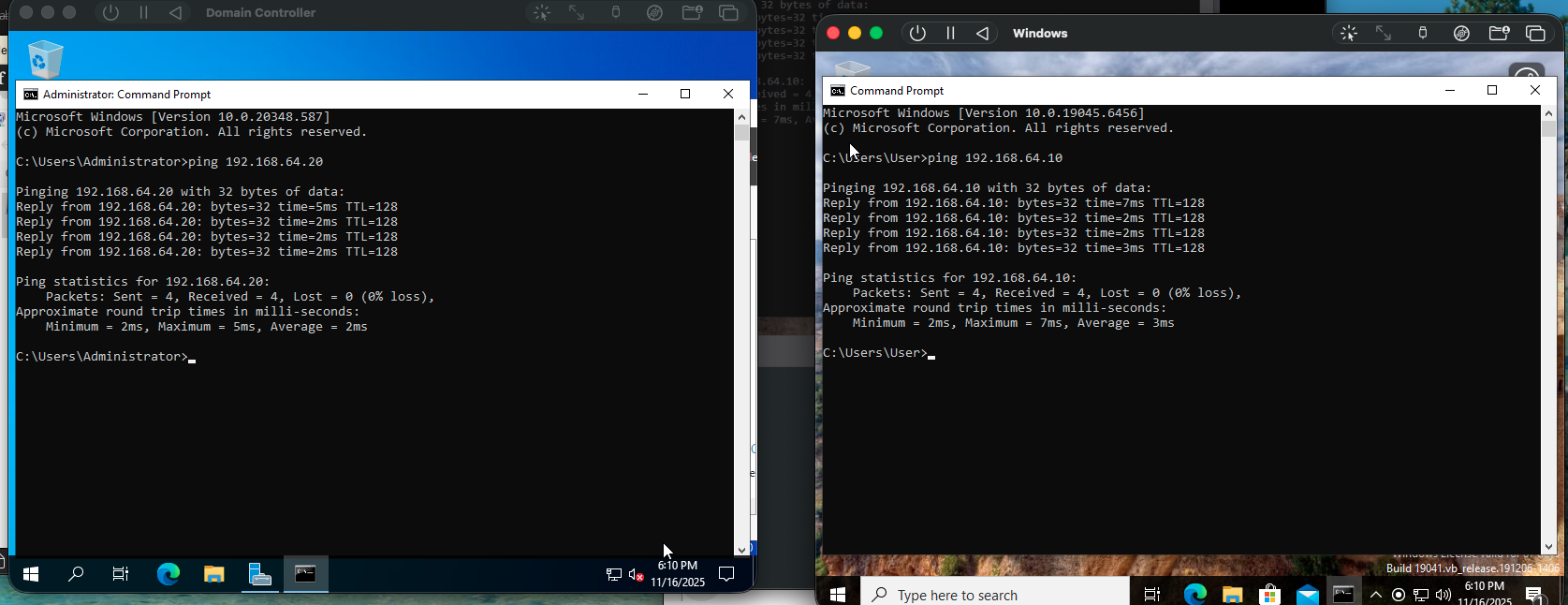1568x605 pixels.
Task: Open windows list icon in Windows VM toolbar
Action: pyautogui.click(x=1535, y=33)
